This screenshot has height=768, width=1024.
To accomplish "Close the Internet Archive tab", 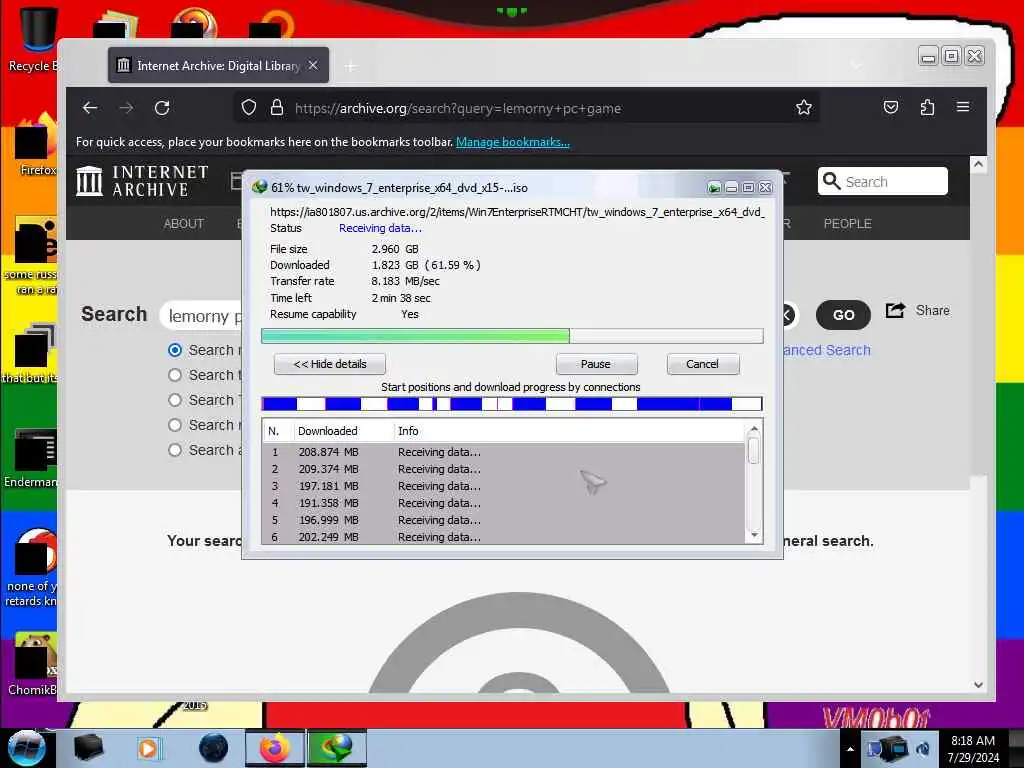I will click(313, 65).
